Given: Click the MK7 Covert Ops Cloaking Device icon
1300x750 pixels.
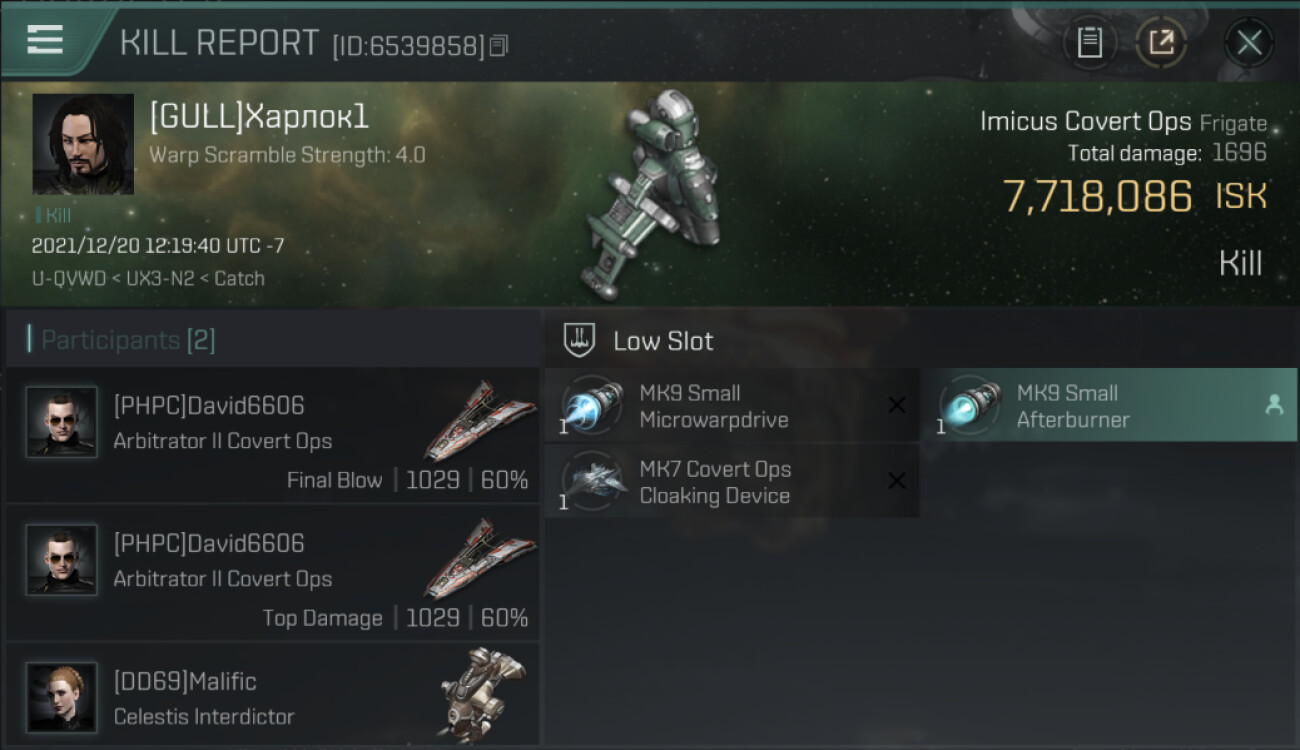Looking at the screenshot, I should tap(592, 481).
